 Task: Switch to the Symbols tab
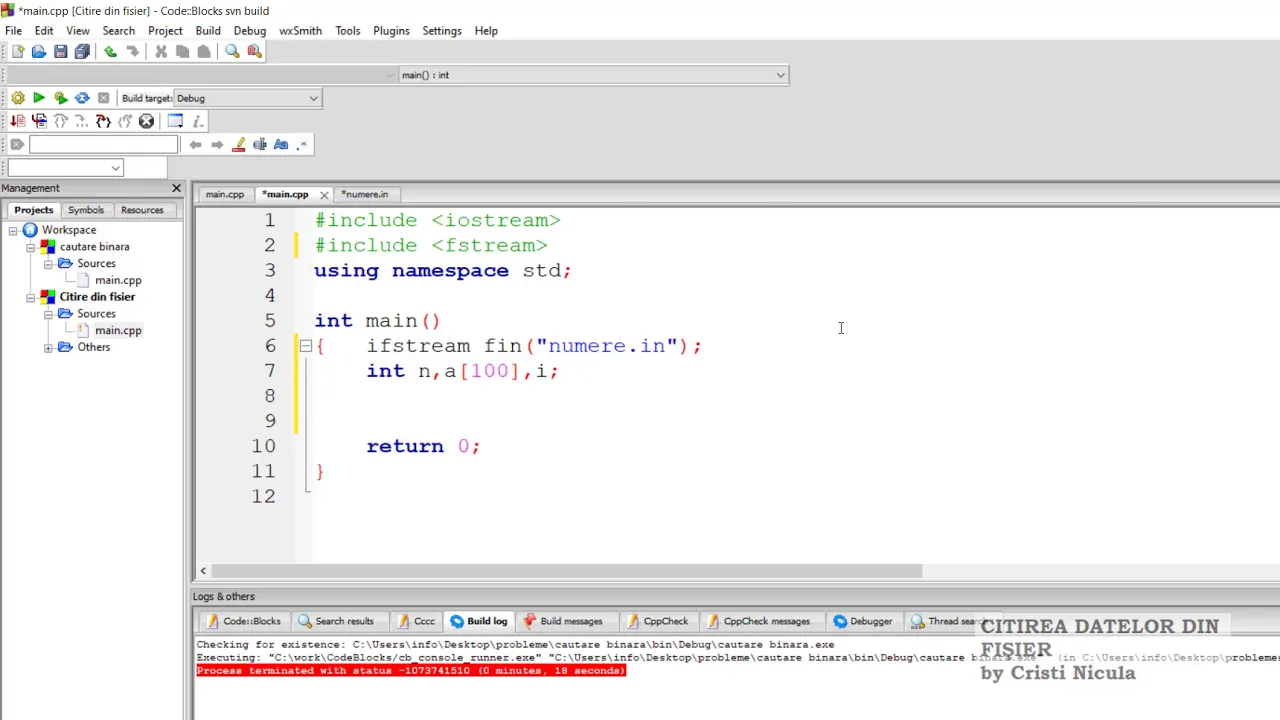[86, 210]
